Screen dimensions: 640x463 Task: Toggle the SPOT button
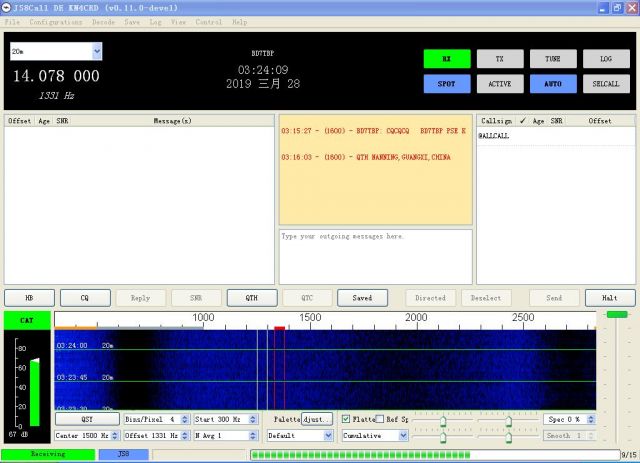(447, 84)
